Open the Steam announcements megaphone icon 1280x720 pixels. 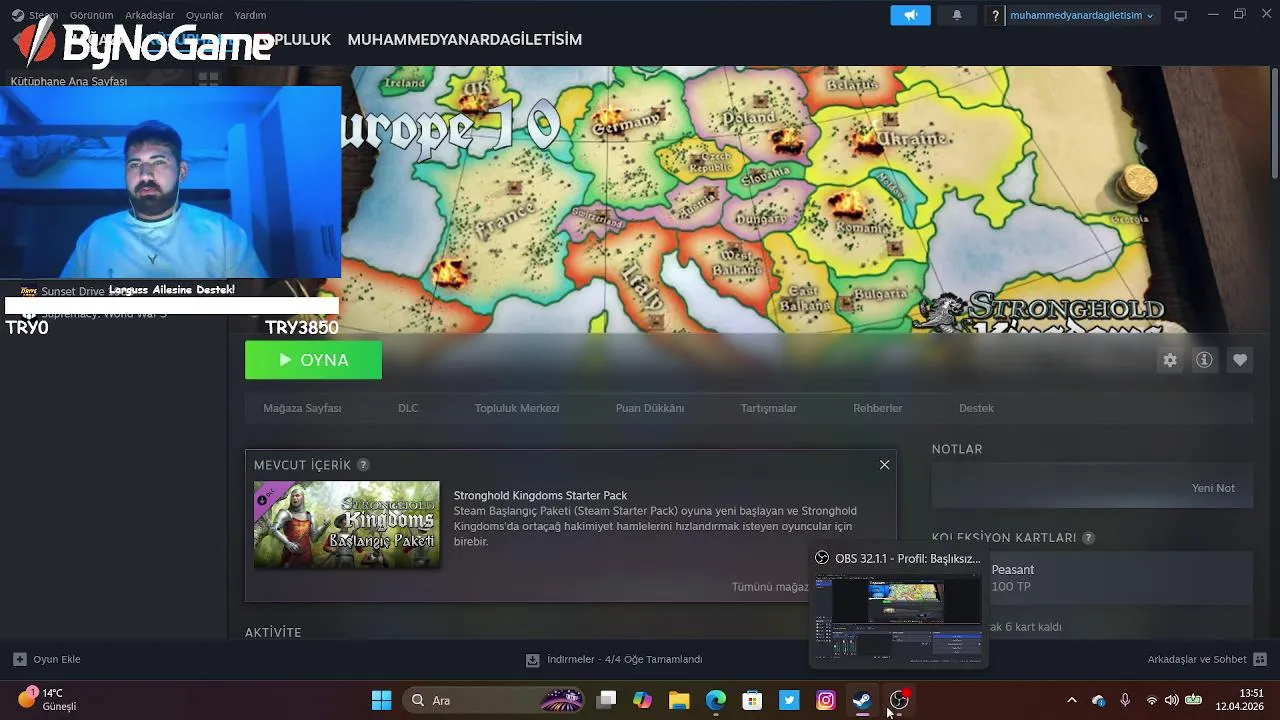click(x=910, y=15)
